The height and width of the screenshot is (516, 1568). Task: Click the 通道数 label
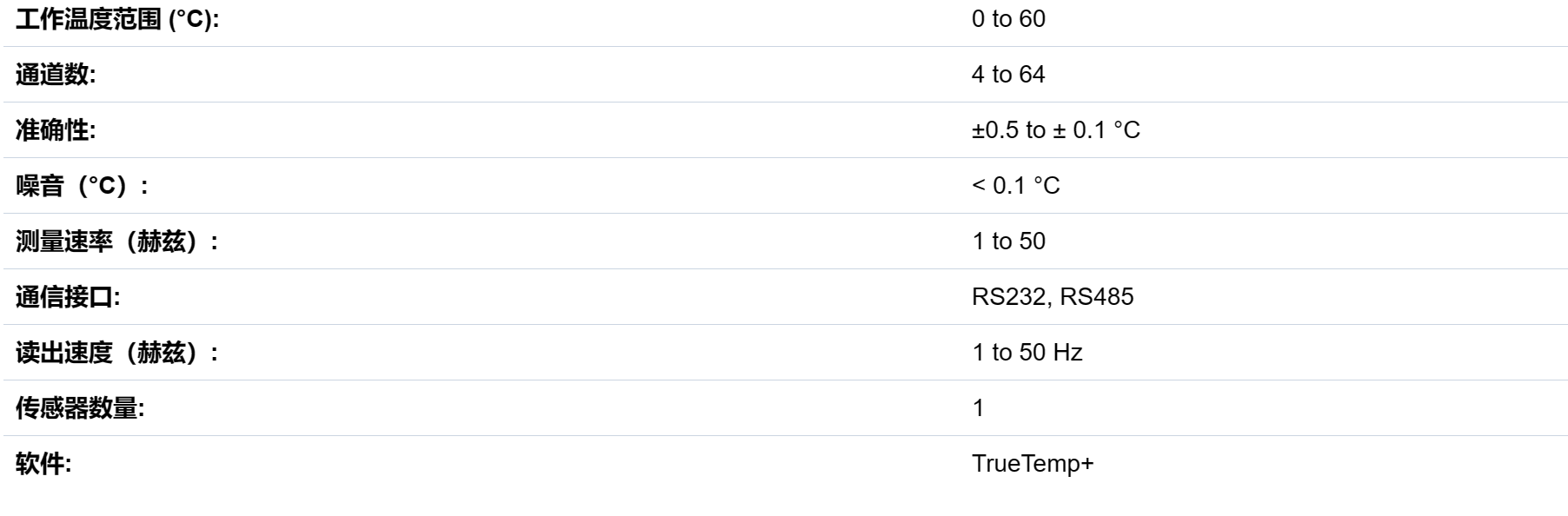point(56,75)
